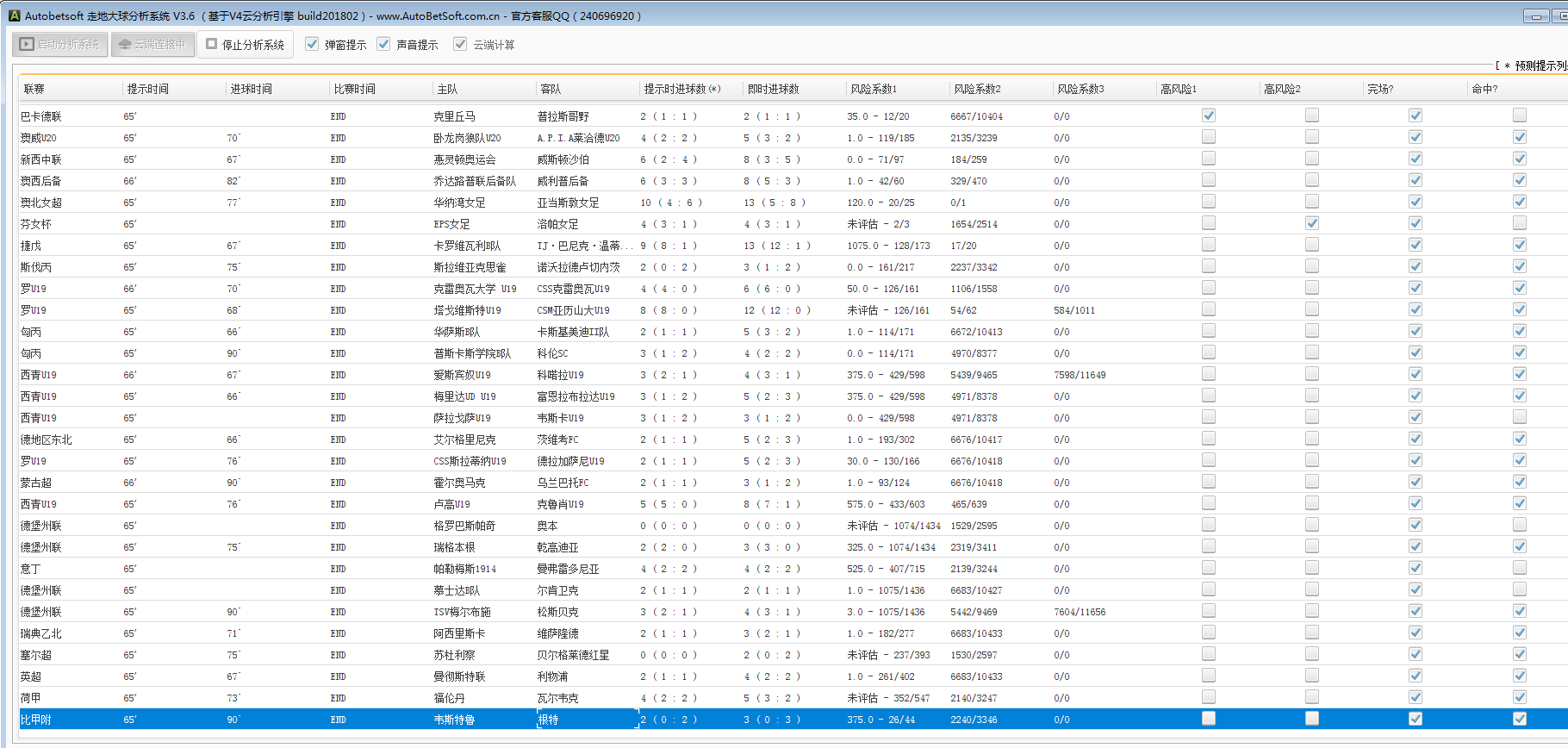This screenshot has height=748, width=1568.
Task: Uncheck 高风险1 for the 克里丘马 match
Action: tap(1209, 115)
